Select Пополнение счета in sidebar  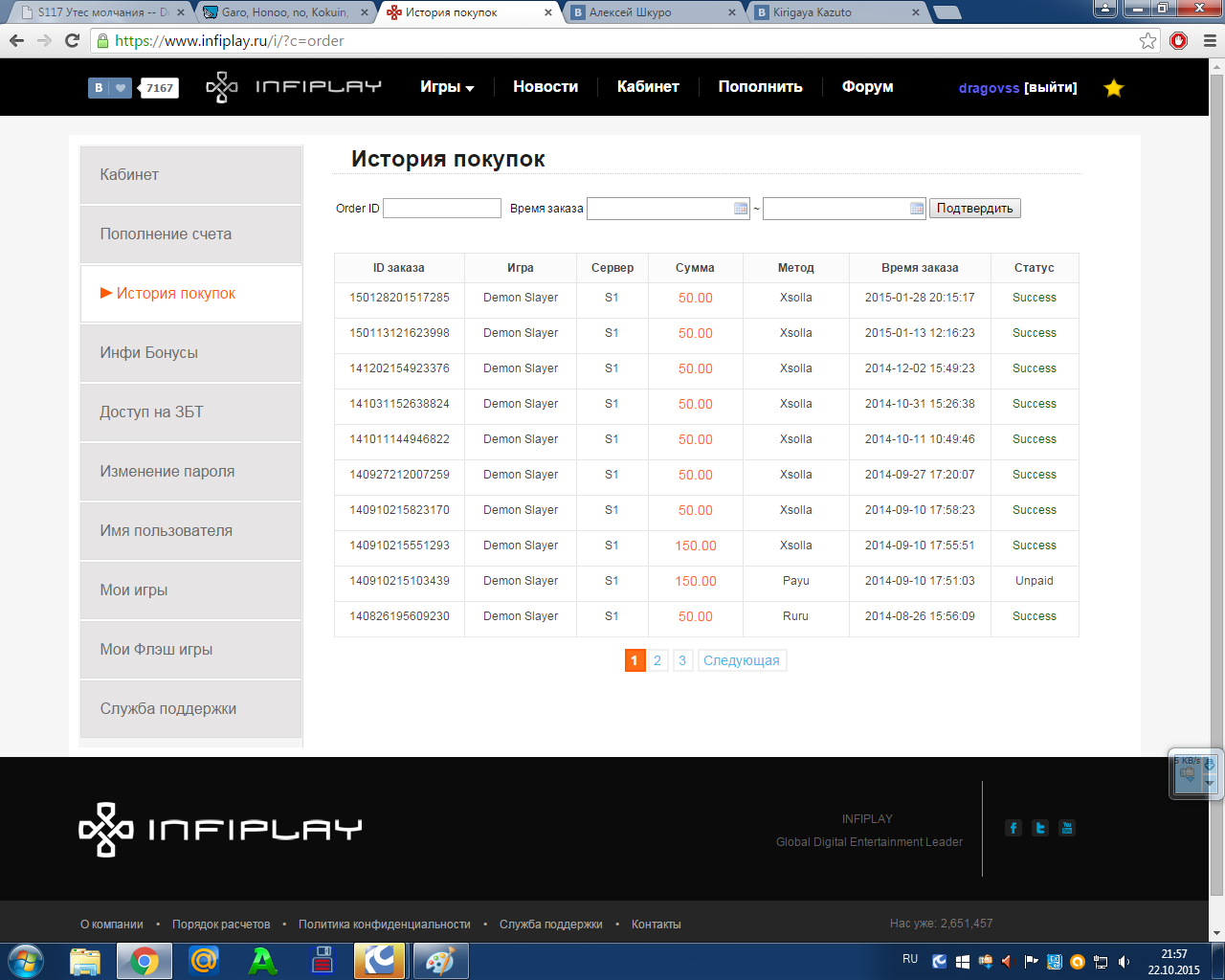[191, 234]
